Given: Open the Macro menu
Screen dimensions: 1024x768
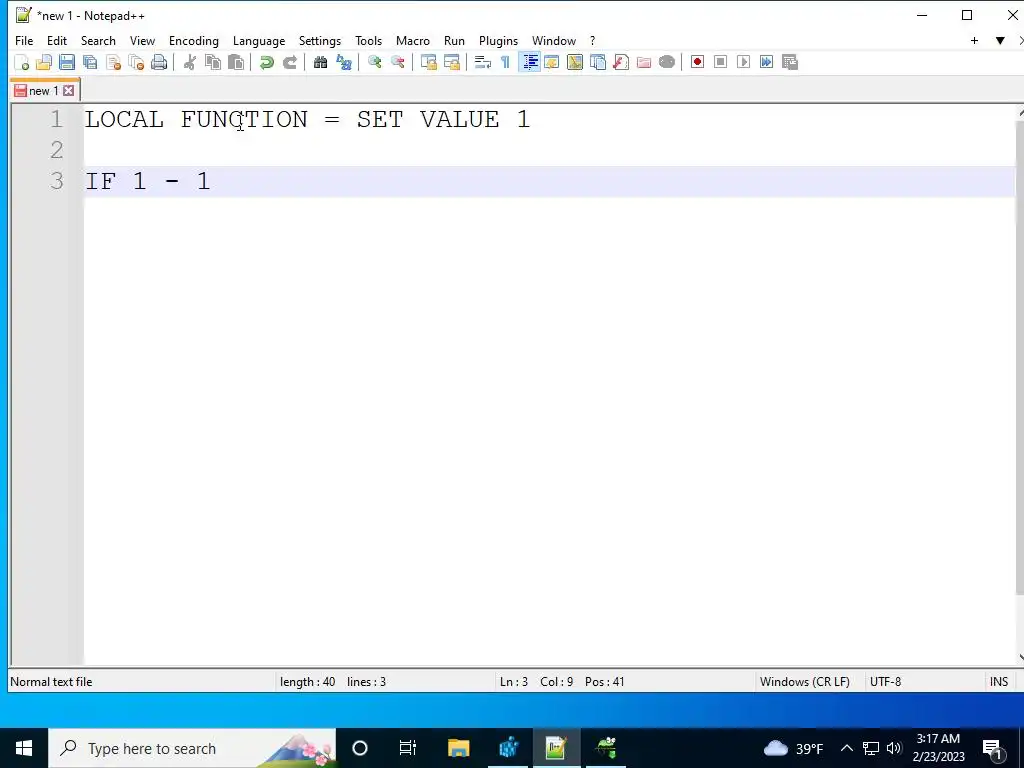Looking at the screenshot, I should pos(413,40).
